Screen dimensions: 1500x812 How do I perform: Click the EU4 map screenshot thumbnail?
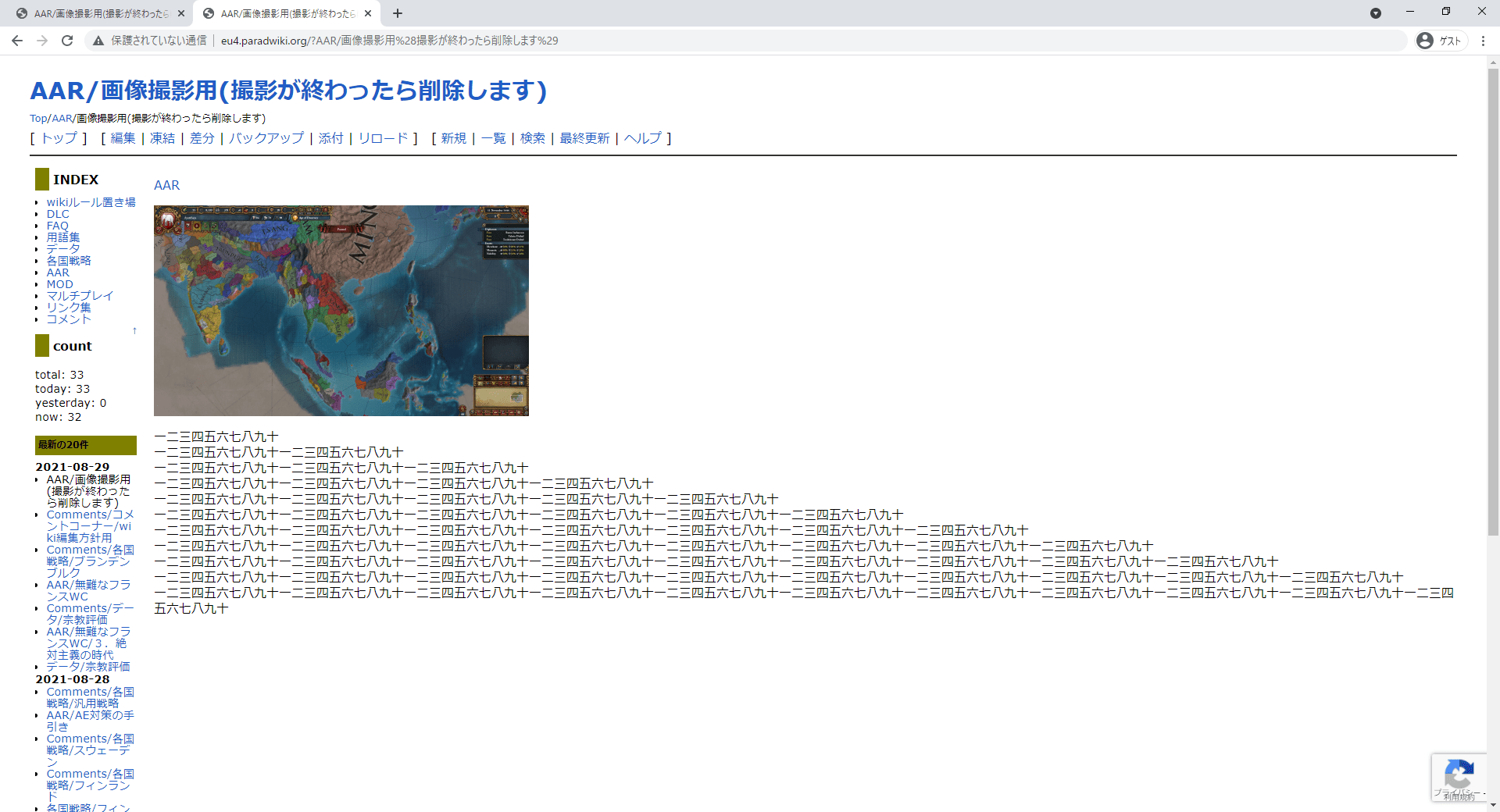341,311
